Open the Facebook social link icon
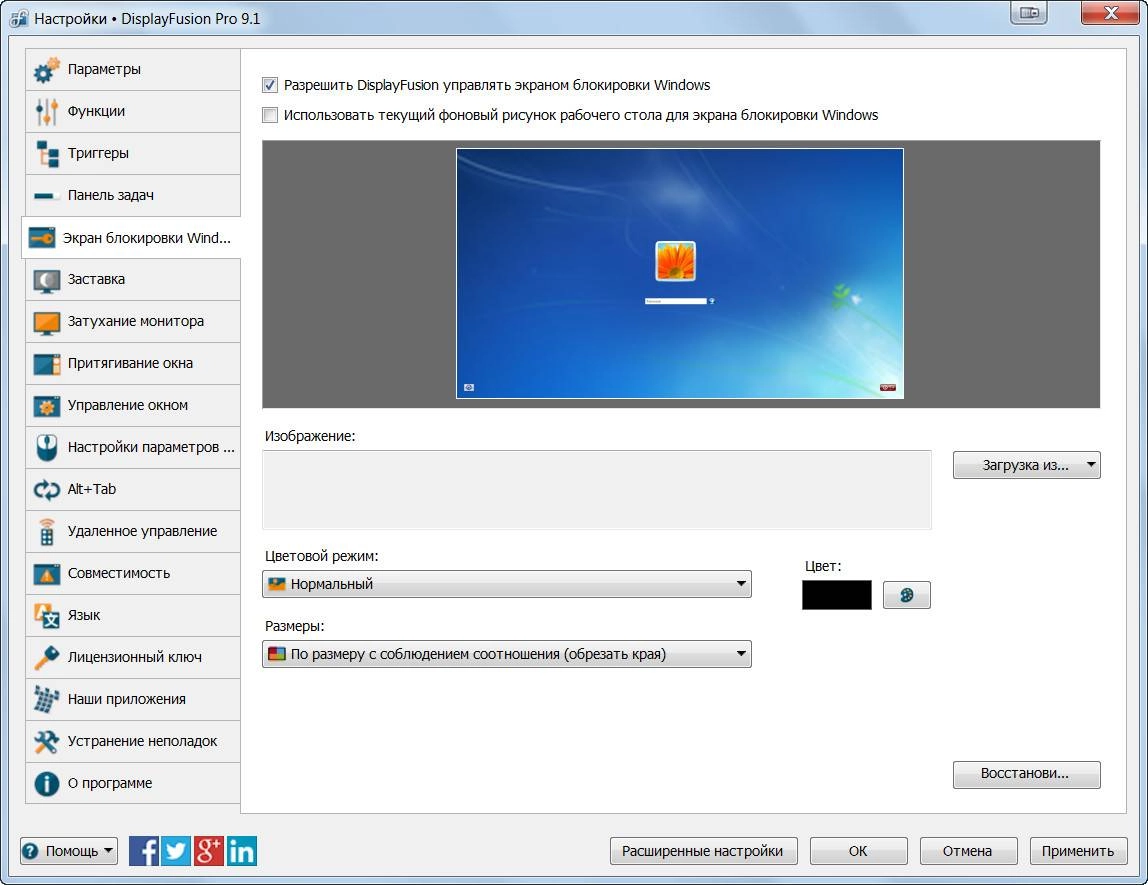1148x885 pixels. click(x=144, y=851)
